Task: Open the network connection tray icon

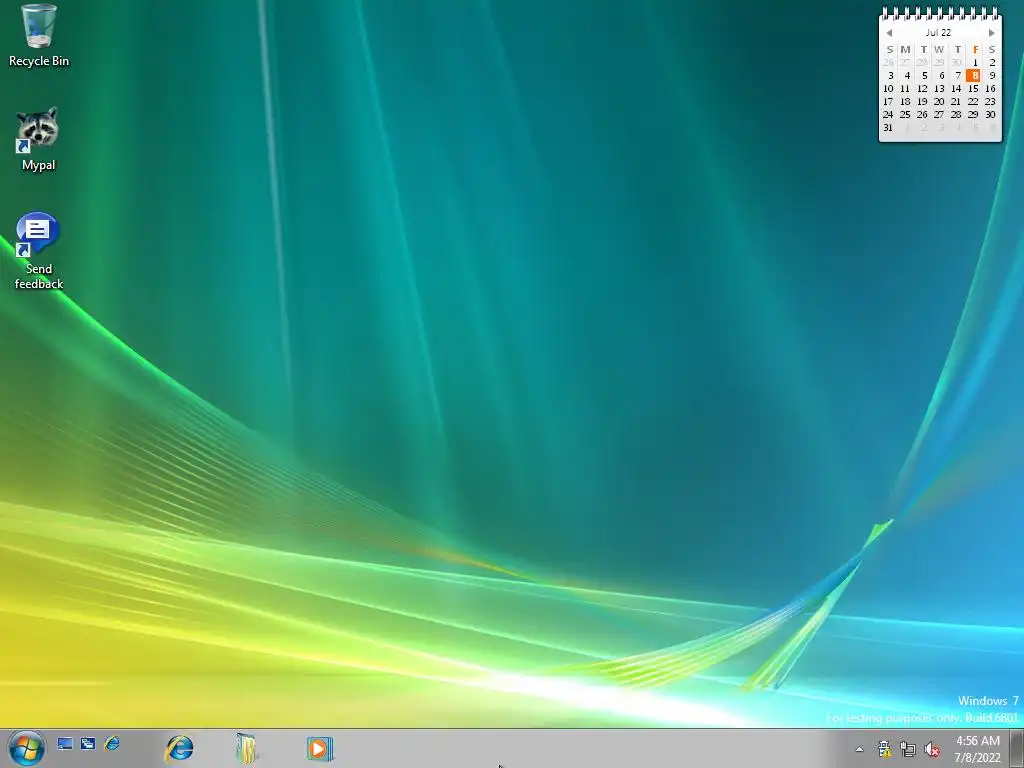Action: pos(908,748)
